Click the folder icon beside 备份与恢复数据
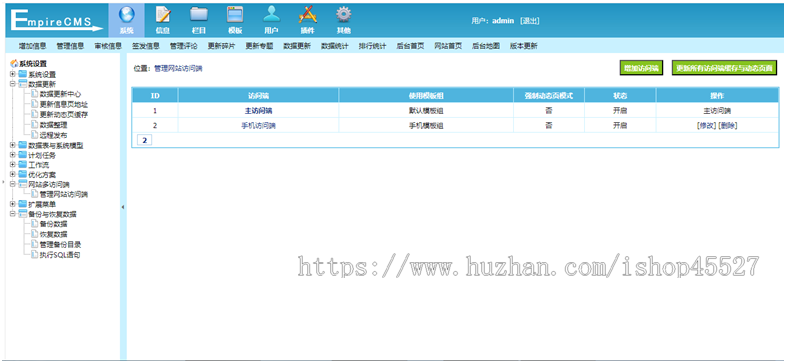The width and height of the screenshot is (786, 363). point(23,214)
